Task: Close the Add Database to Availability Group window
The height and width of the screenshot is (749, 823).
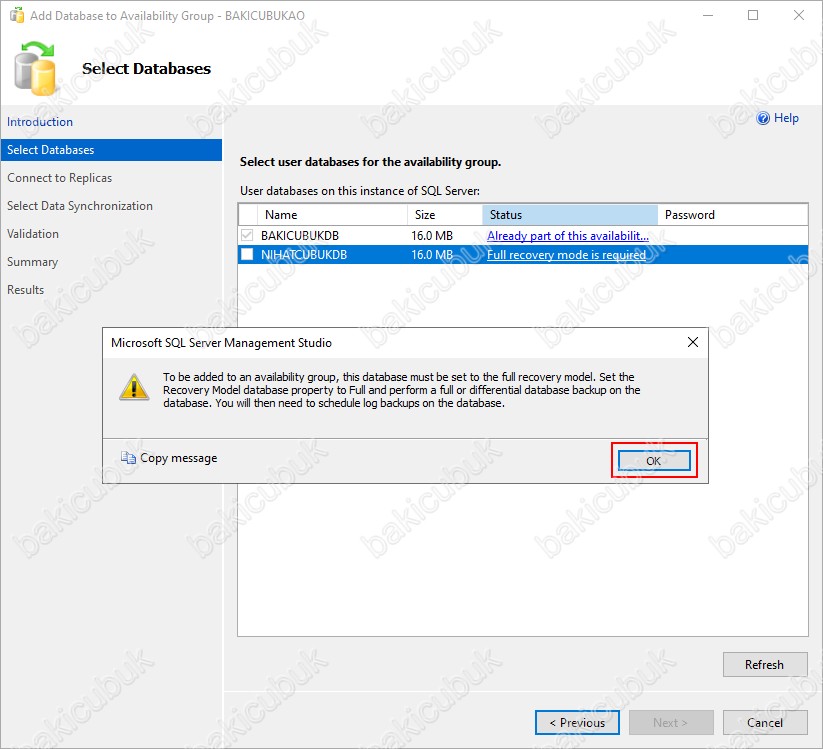Action: [x=799, y=15]
